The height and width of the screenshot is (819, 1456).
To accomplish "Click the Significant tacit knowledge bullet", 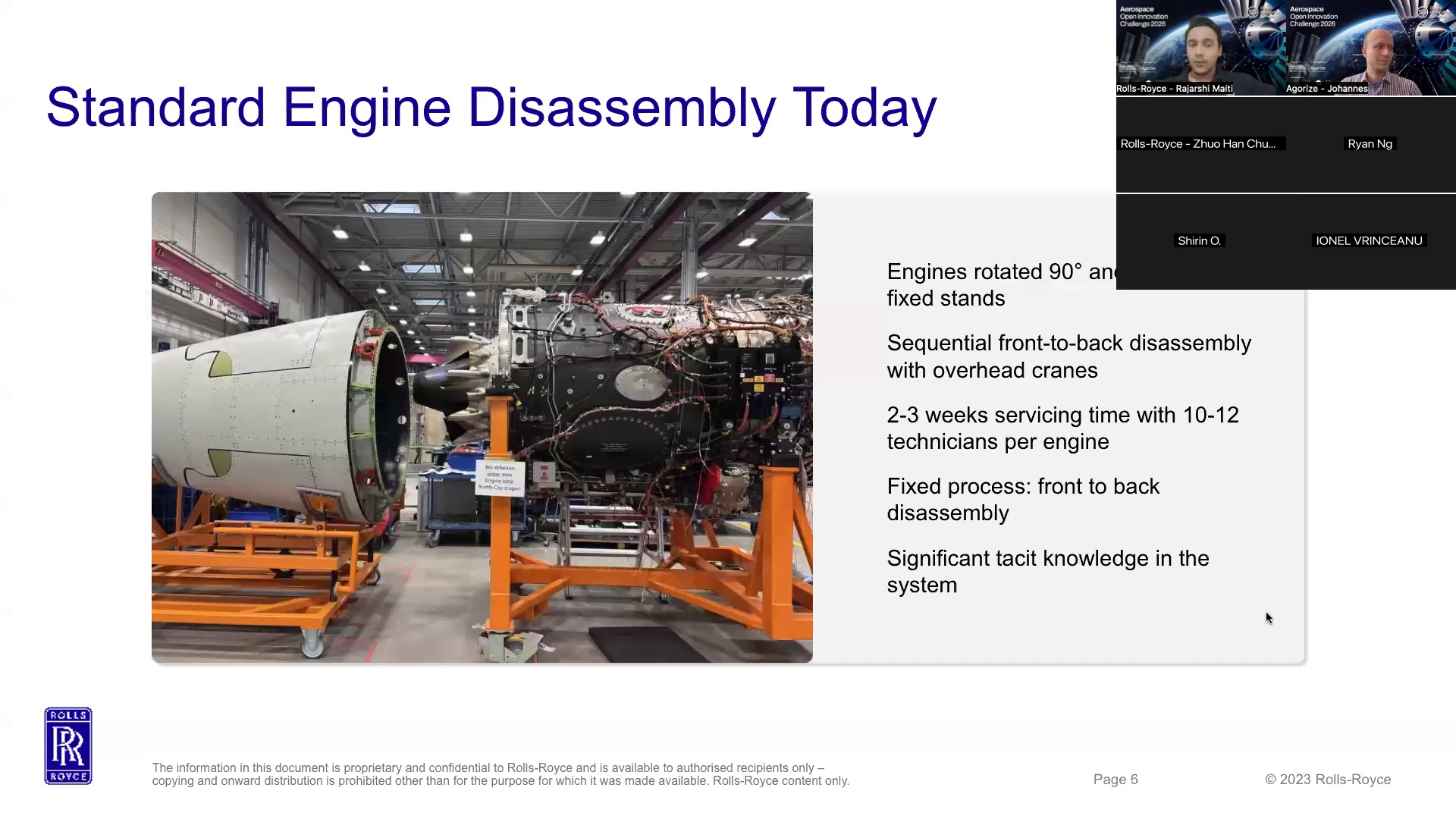I will point(1047,572).
